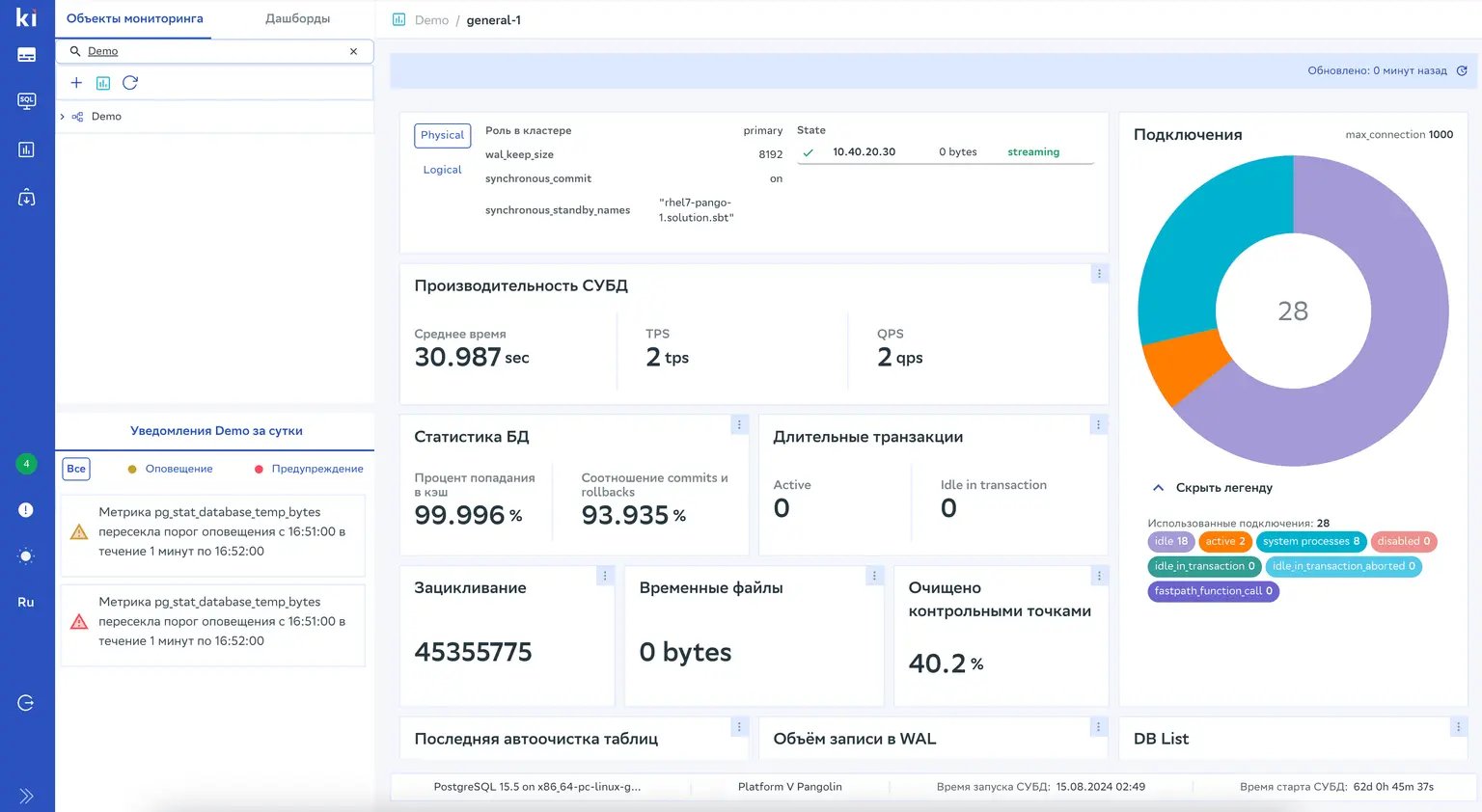Refresh the object list with the circular arrow
Image resolution: width=1482 pixels, height=812 pixels.
[130, 83]
